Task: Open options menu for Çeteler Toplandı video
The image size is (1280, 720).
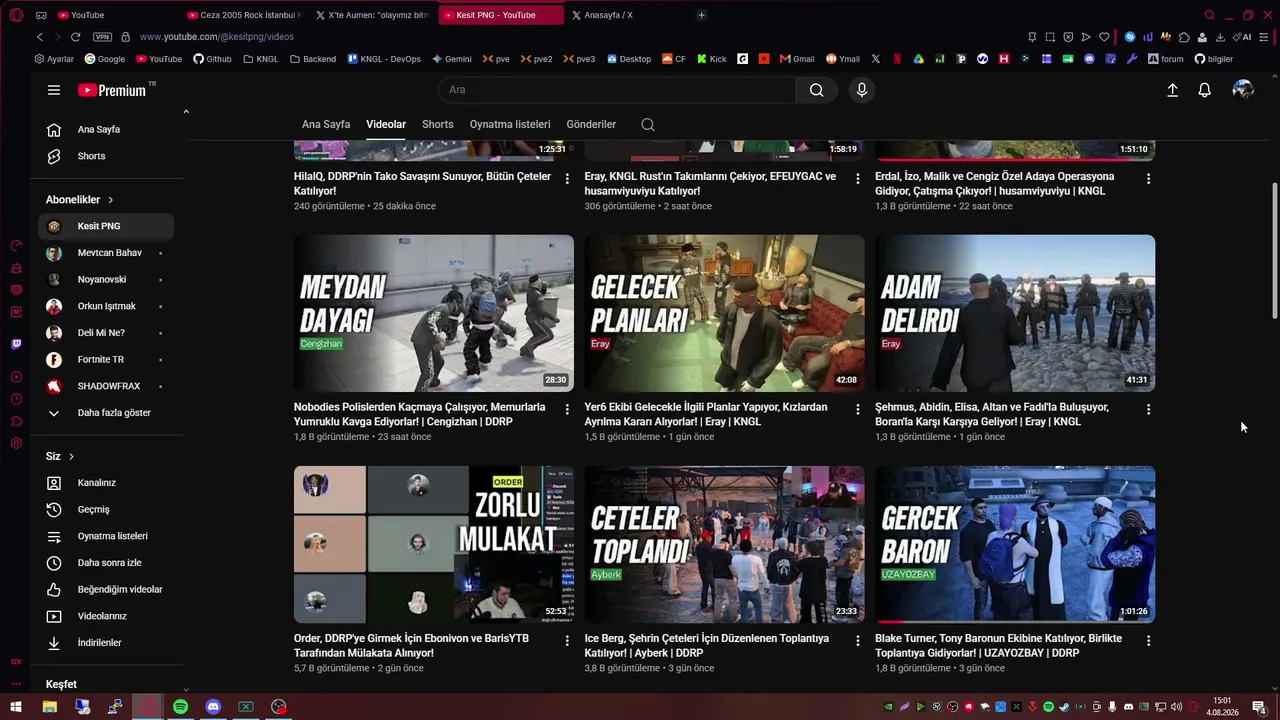Action: point(858,641)
